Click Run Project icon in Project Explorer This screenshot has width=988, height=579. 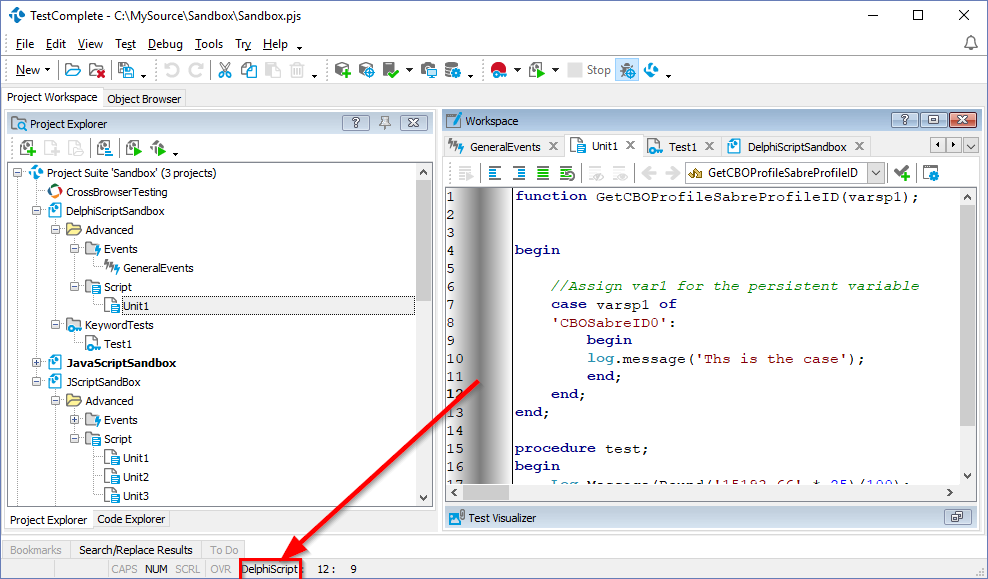pyautogui.click(x=134, y=149)
